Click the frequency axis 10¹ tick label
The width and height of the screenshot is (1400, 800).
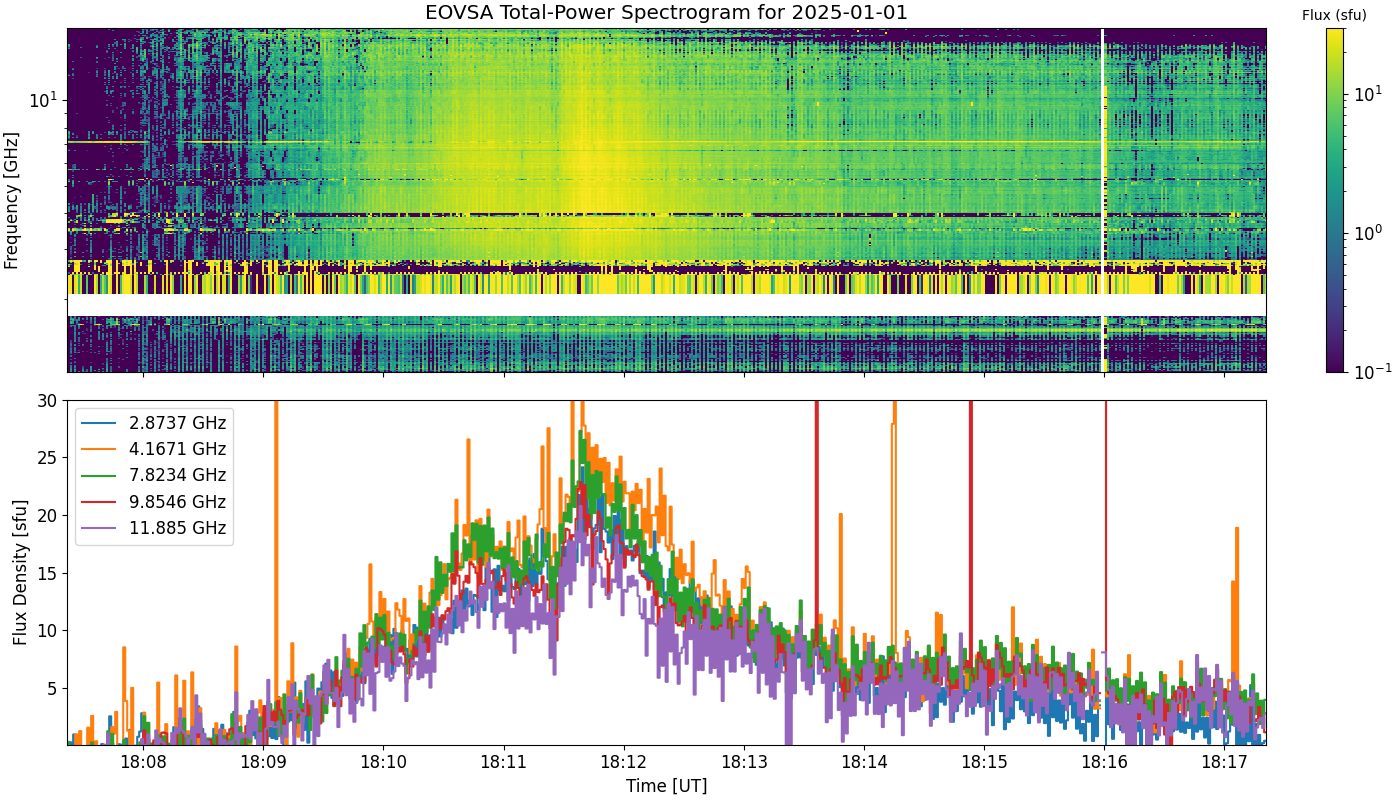(x=44, y=100)
